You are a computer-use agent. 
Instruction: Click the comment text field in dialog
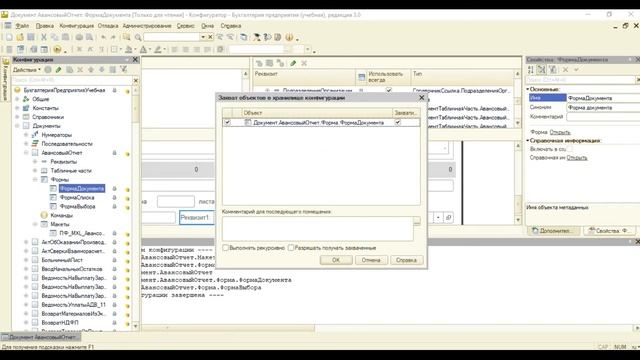318,229
